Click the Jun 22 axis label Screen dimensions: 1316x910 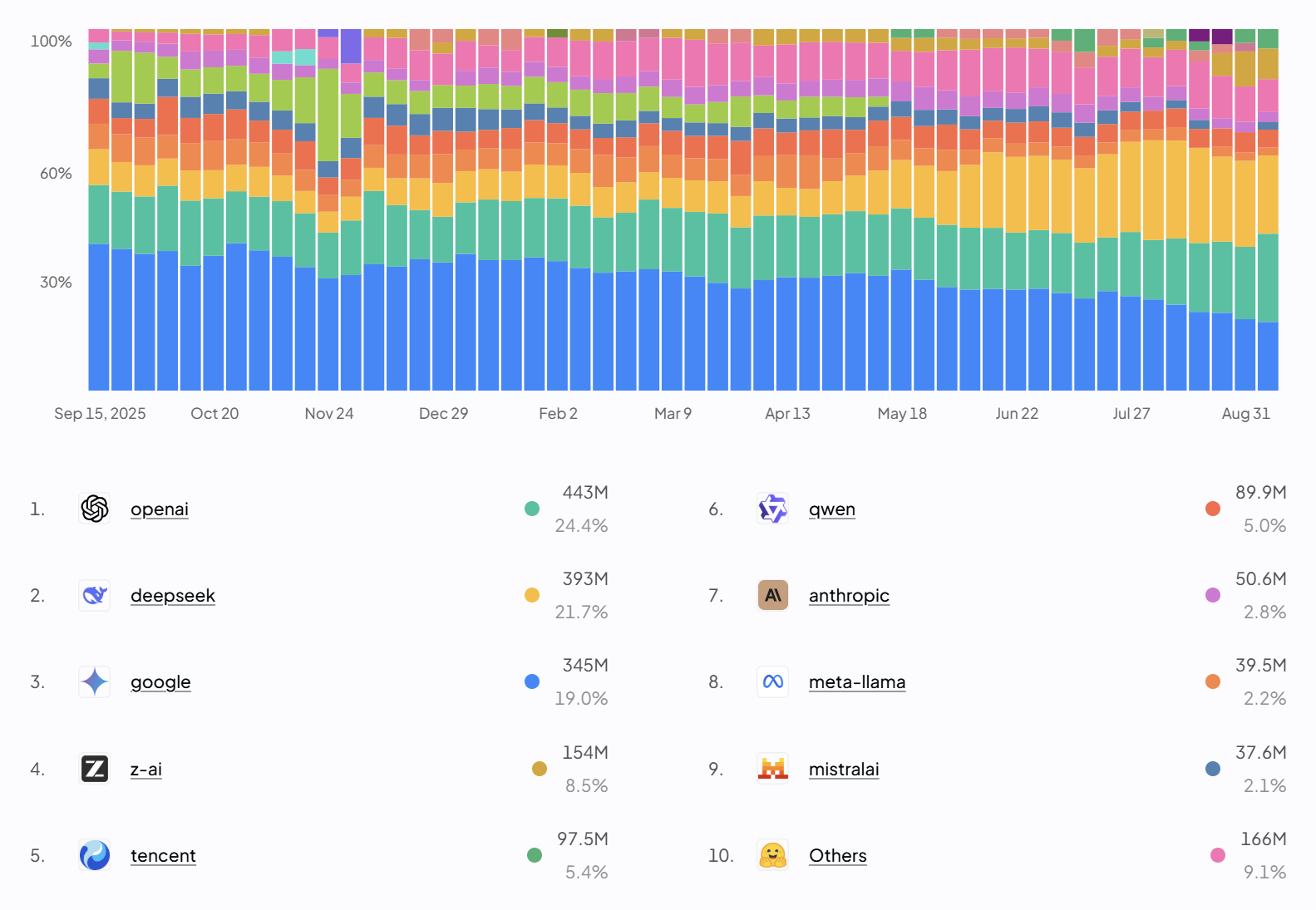[x=1017, y=413]
